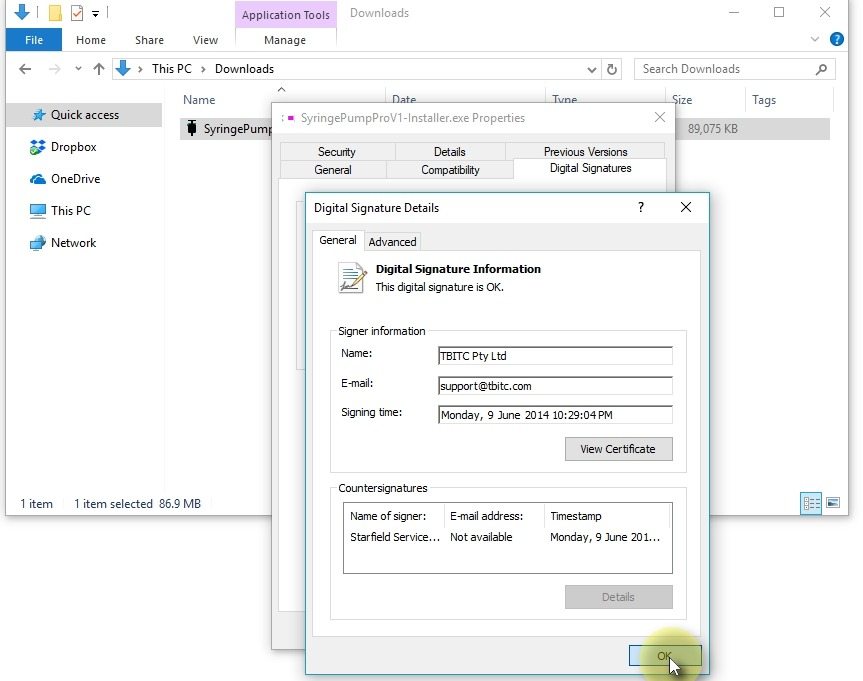Open the Security tab in Properties
The height and width of the screenshot is (681, 863).
[x=337, y=151]
